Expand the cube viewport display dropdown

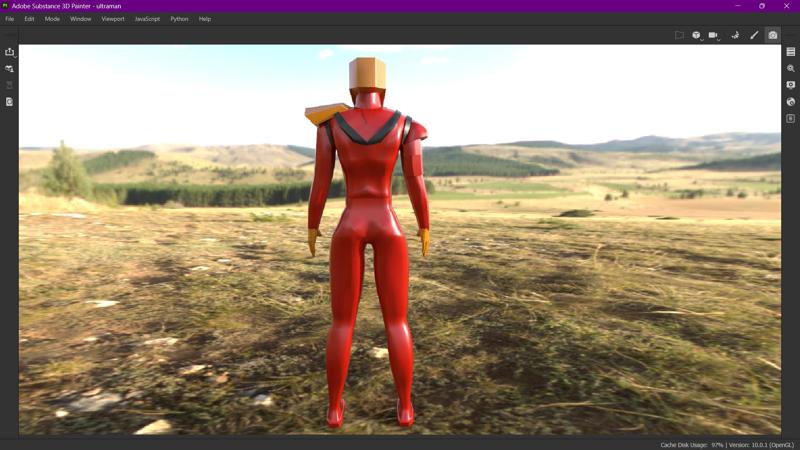tap(696, 35)
